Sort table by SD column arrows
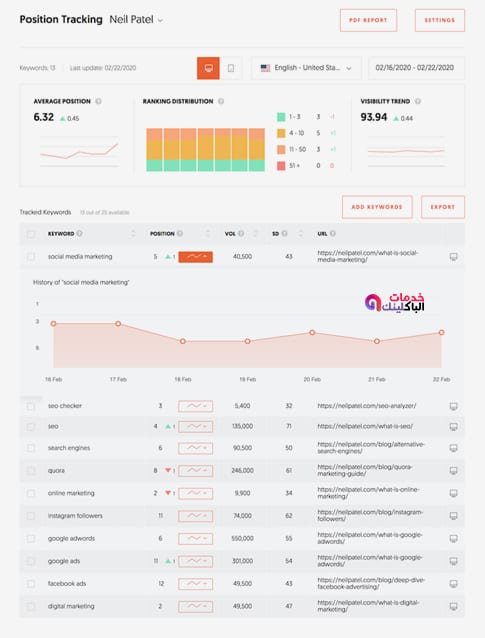Viewport: 485px width, 638px height. coord(300,234)
